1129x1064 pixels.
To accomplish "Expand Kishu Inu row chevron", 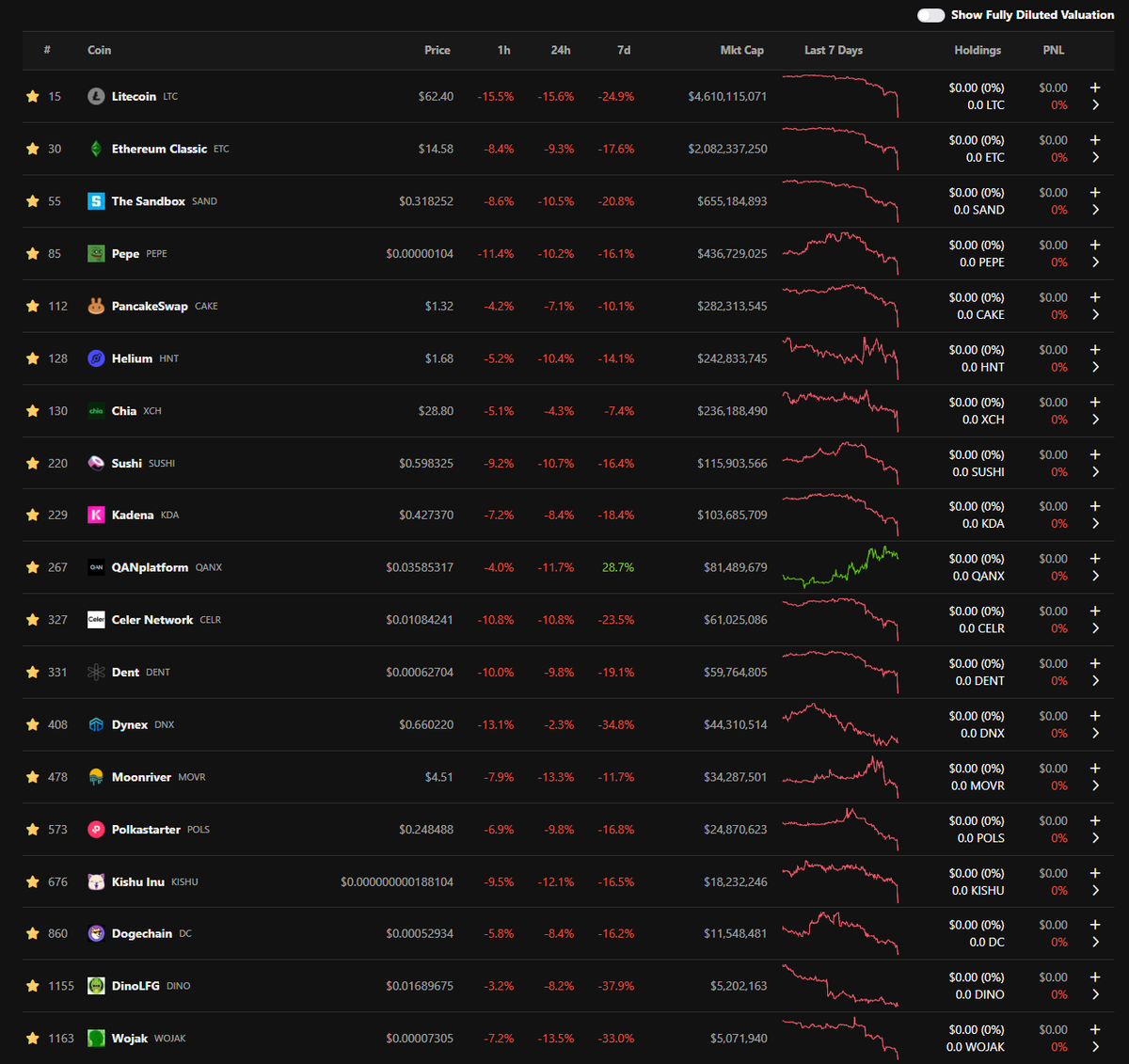I will click(x=1095, y=891).
